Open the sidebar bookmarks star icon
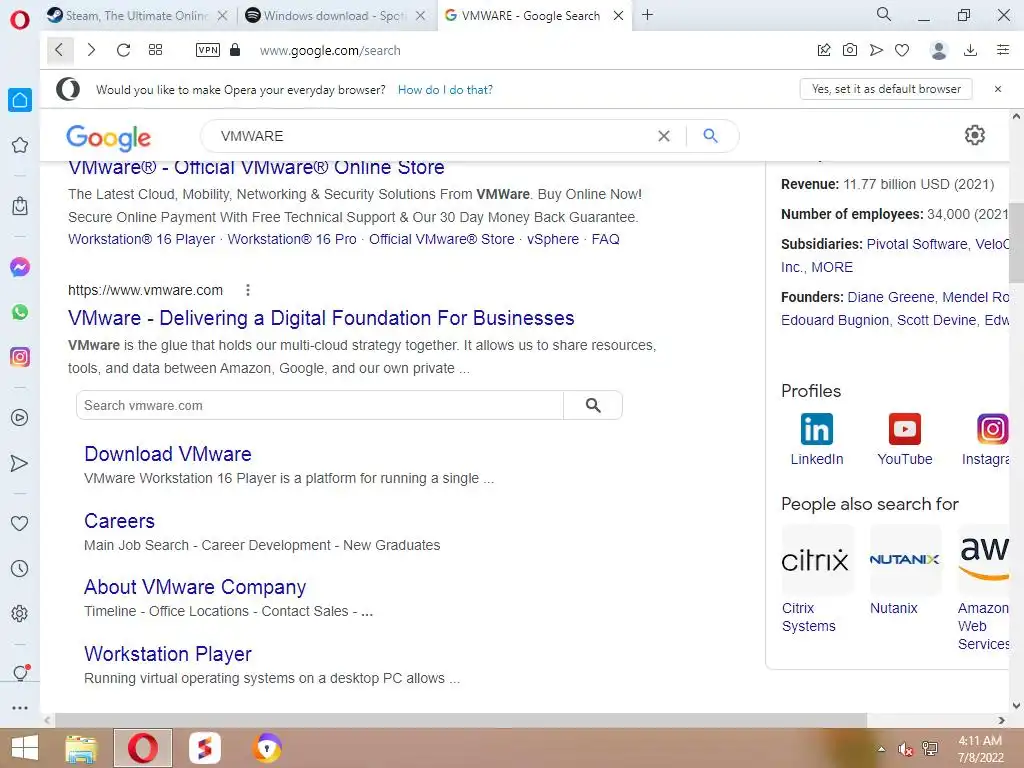This screenshot has width=1024, height=768. click(20, 145)
